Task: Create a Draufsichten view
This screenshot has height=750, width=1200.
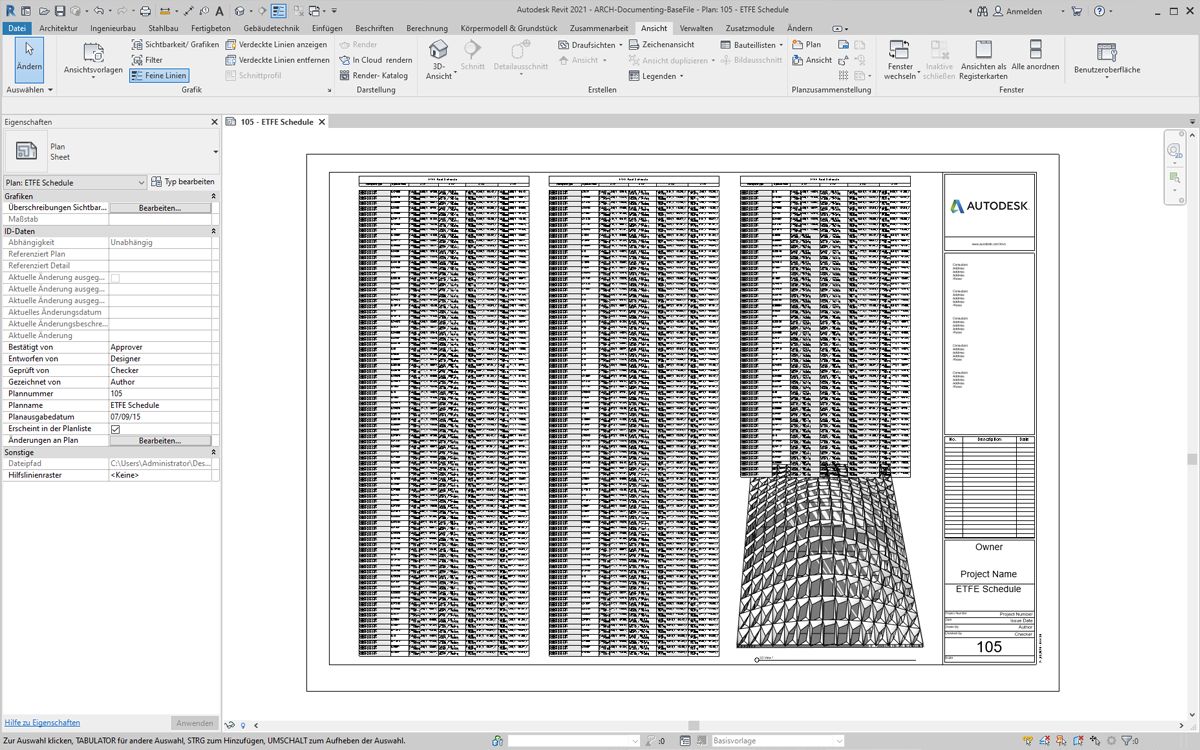Action: click(x=590, y=45)
